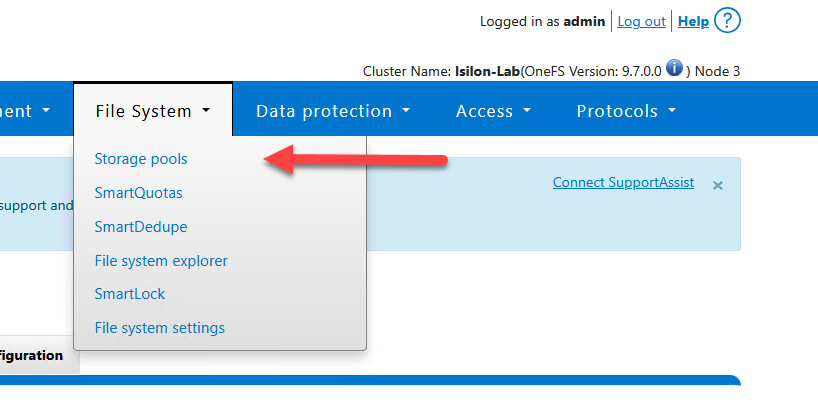
Task: Open the Data protection menu
Action: (x=333, y=111)
